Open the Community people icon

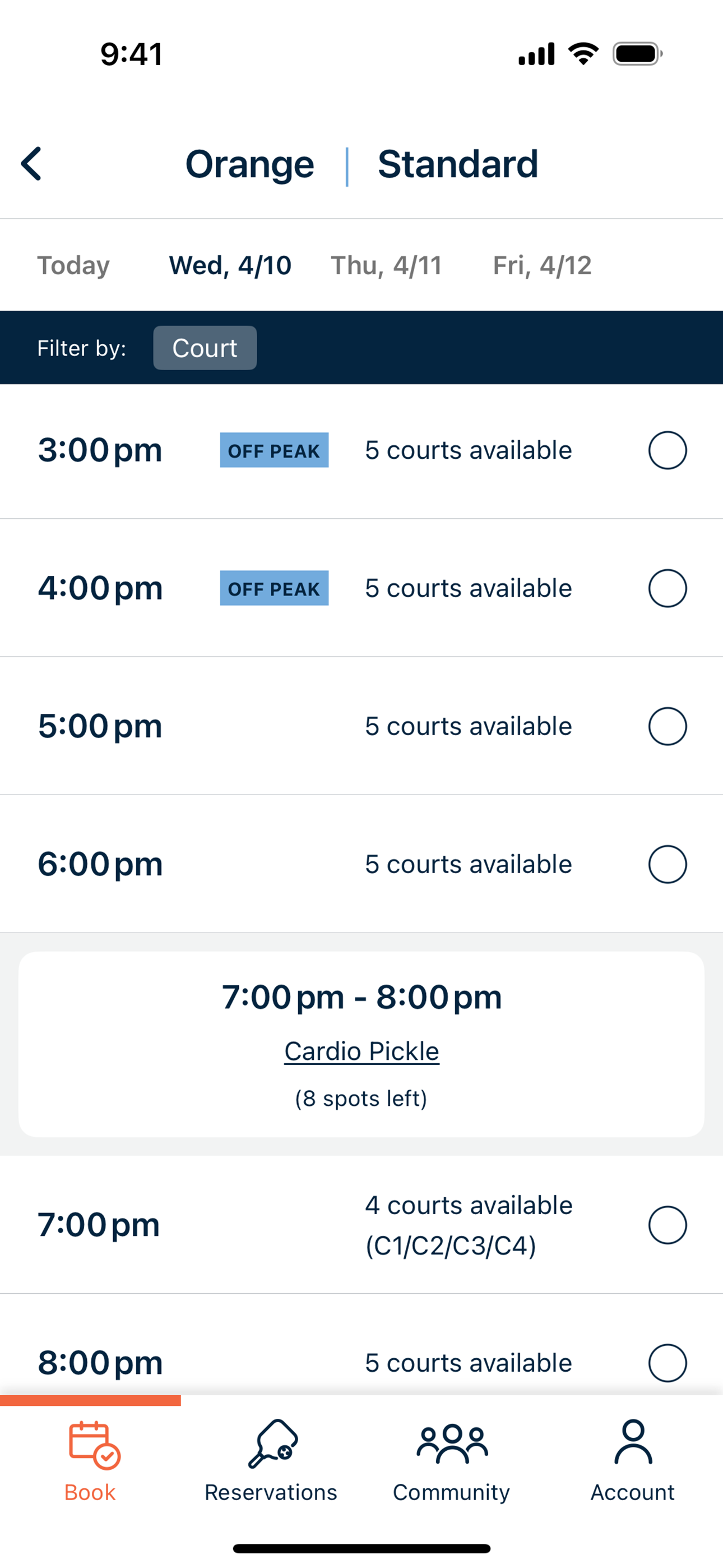click(x=452, y=1444)
